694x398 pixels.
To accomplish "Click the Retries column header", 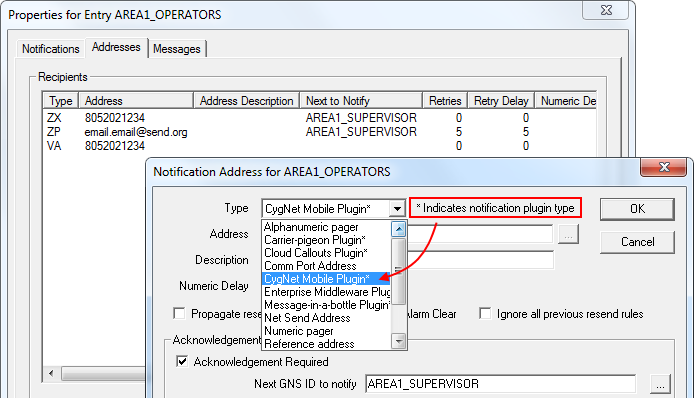I will 445,100.
